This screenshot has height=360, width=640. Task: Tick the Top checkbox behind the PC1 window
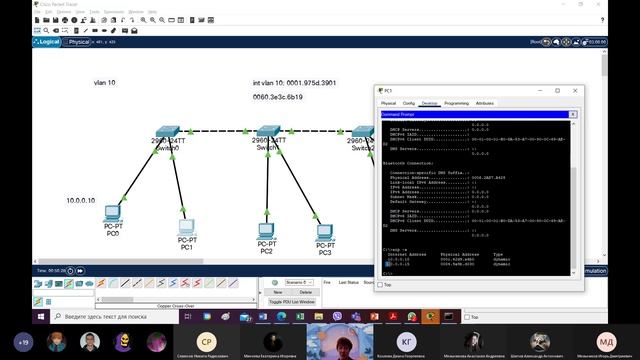[467, 317]
